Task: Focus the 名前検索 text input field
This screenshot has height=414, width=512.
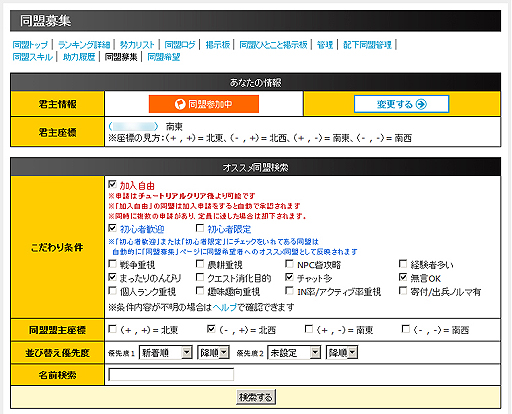Action: [x=171, y=375]
